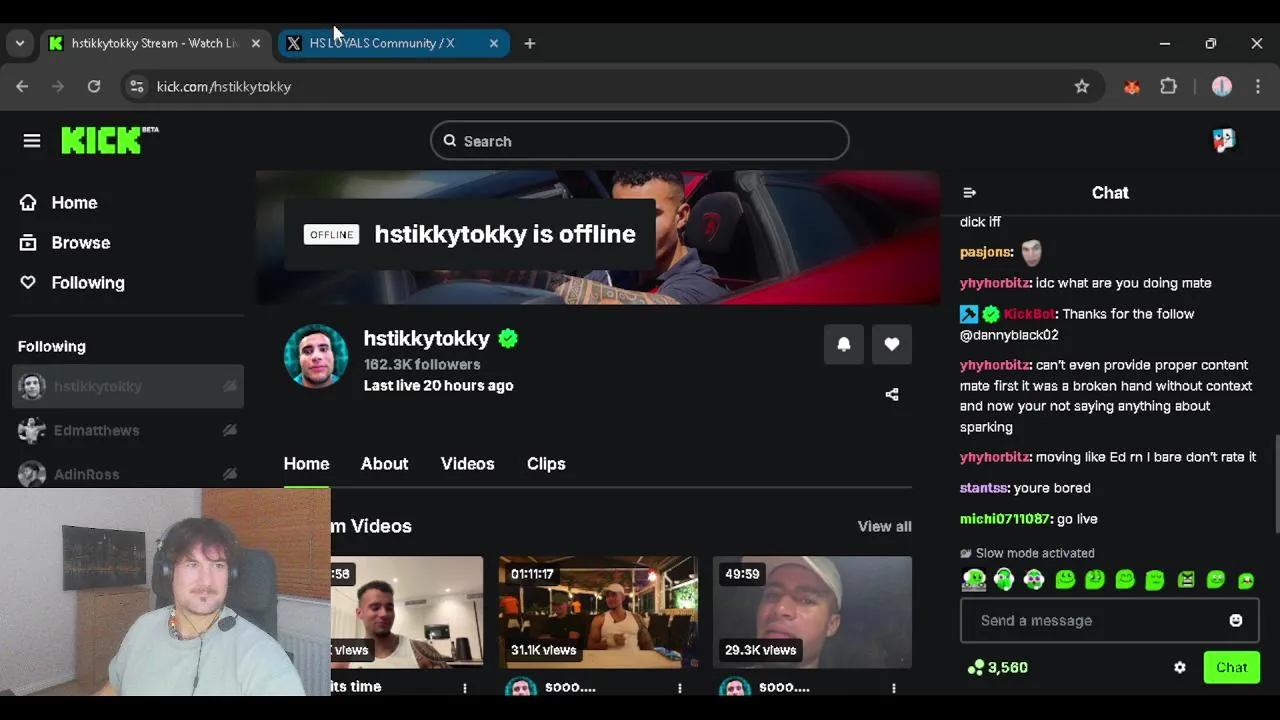The height and width of the screenshot is (720, 1280).
Task: Select the hstikkytokky Stream browser tab
Action: [156, 43]
